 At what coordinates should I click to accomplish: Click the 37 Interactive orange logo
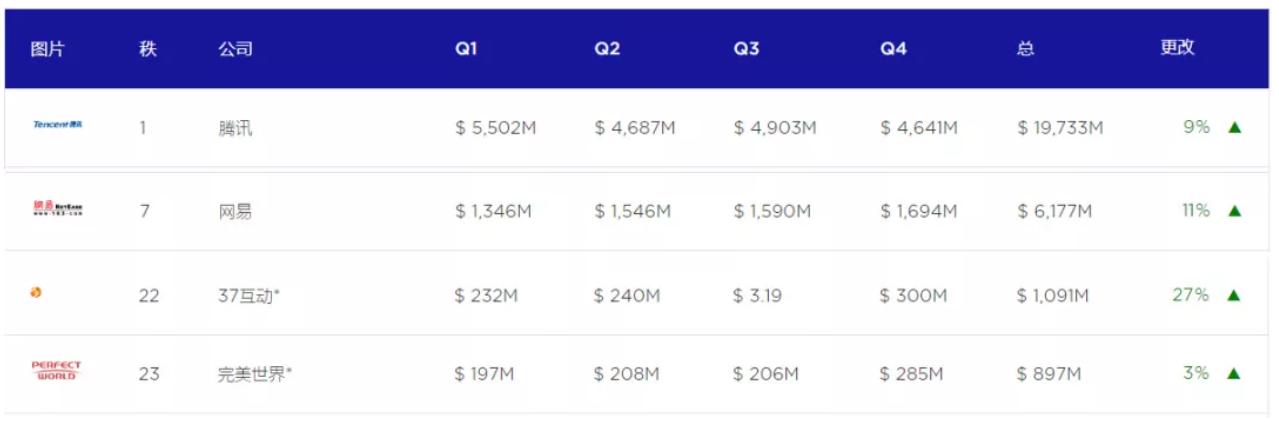tap(36, 293)
